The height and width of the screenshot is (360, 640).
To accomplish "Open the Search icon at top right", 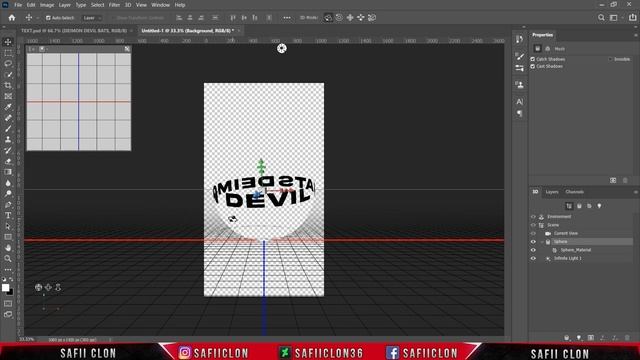I will point(601,18).
